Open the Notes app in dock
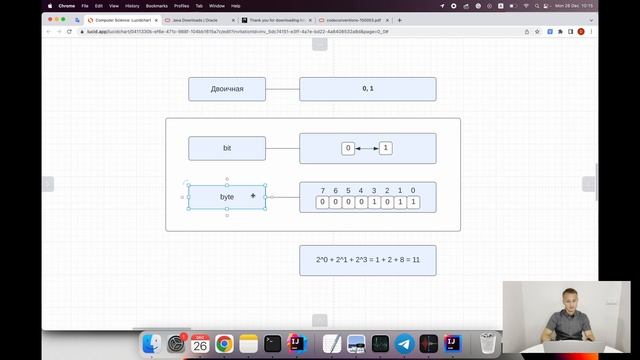 click(x=249, y=344)
